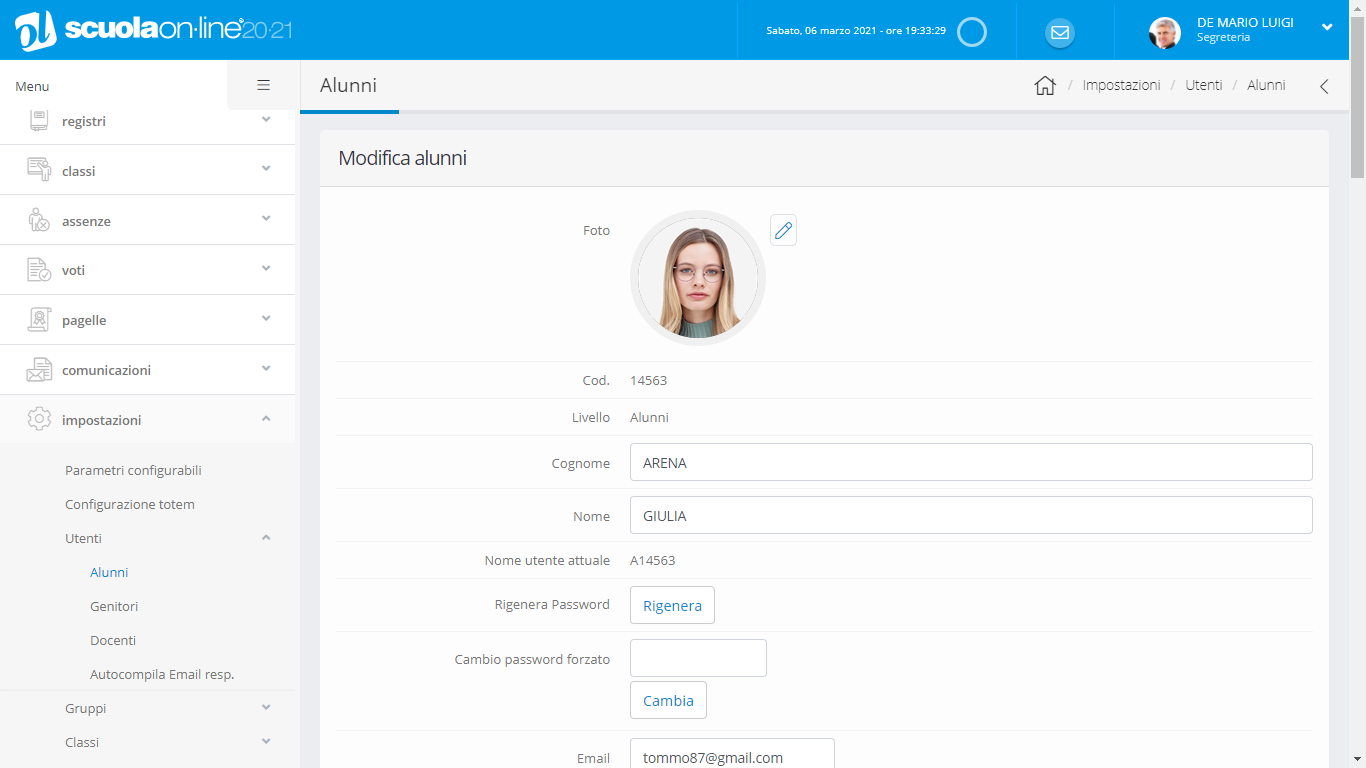Click the circular timer icon in header
The width and height of the screenshot is (1366, 768).
point(971,32)
